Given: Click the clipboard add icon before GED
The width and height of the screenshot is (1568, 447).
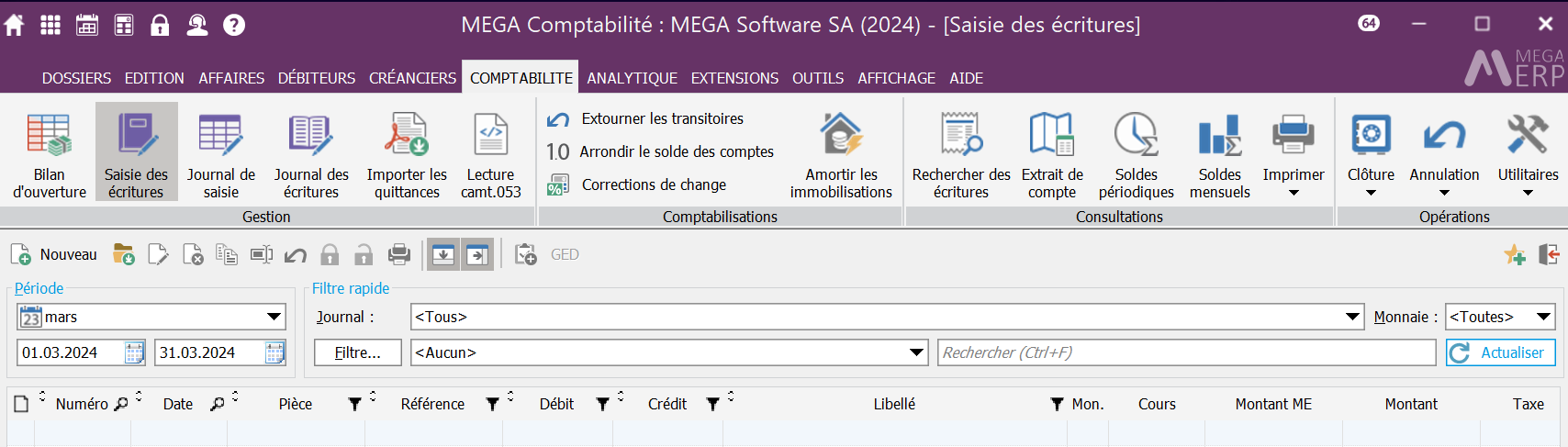Looking at the screenshot, I should pos(526,254).
